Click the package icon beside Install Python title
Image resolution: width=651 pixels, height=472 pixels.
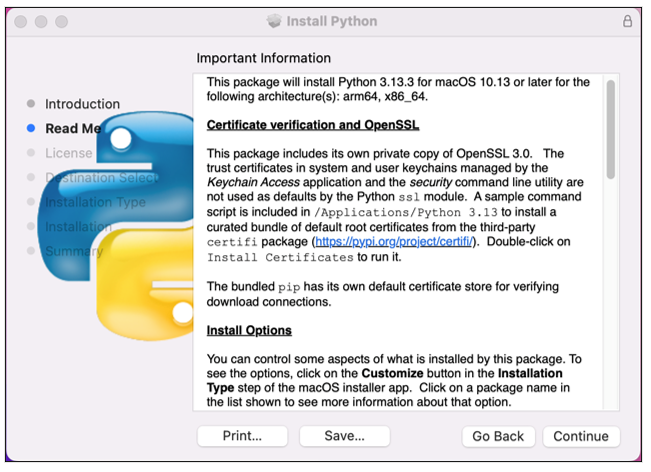click(274, 21)
